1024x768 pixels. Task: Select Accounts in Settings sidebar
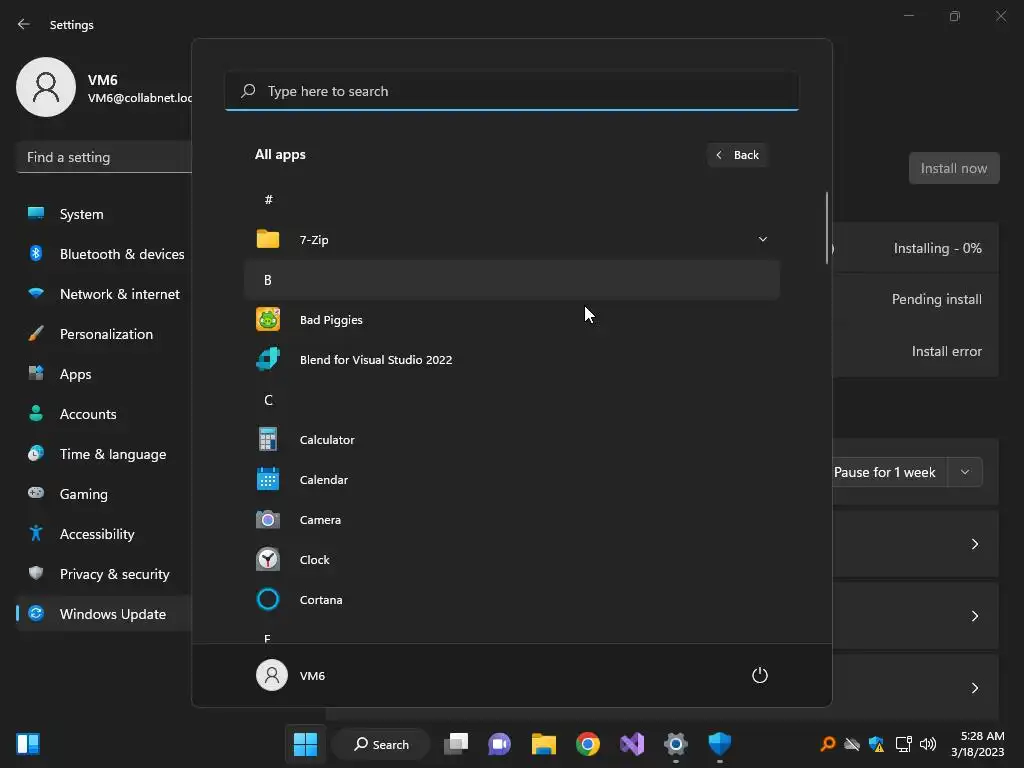pos(104,414)
